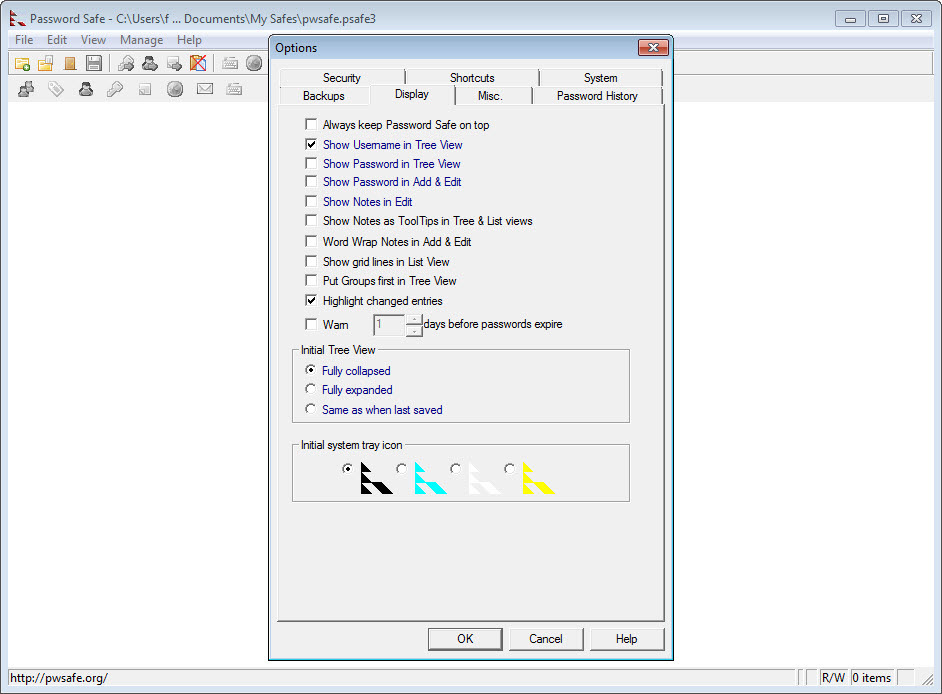Click the Close database door icon
The width and height of the screenshot is (942, 694).
pyautogui.click(x=70, y=63)
